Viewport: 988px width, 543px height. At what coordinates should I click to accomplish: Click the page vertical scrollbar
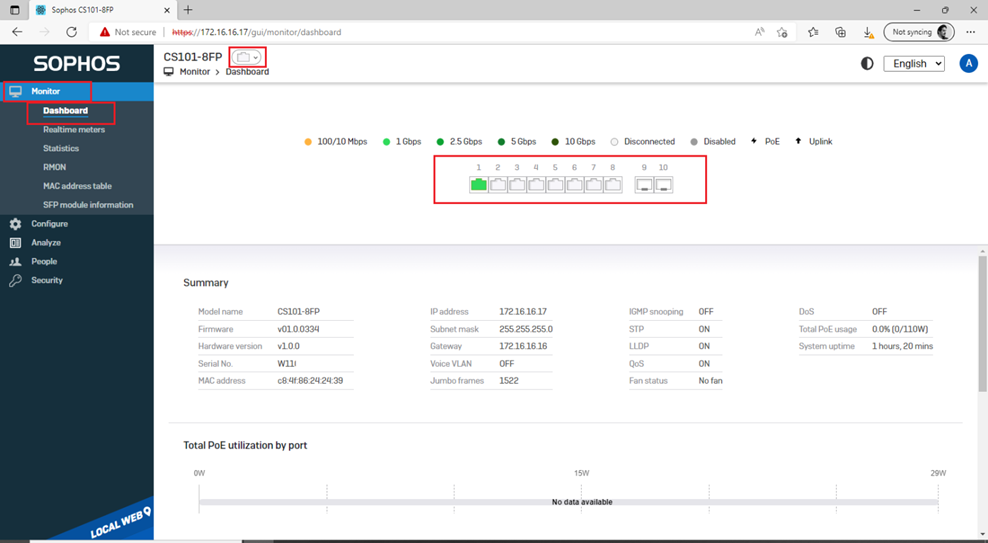coord(981,320)
